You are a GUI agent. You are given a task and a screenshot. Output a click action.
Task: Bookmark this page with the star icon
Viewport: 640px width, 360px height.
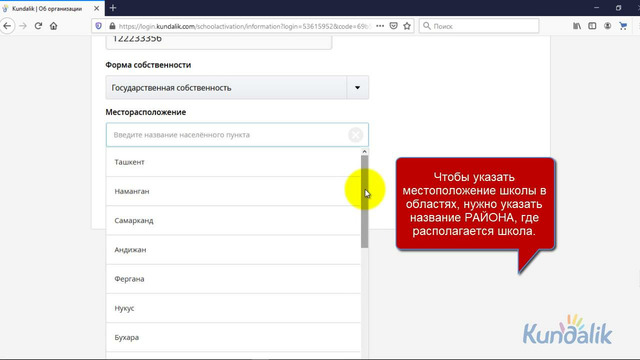pyautogui.click(x=407, y=26)
